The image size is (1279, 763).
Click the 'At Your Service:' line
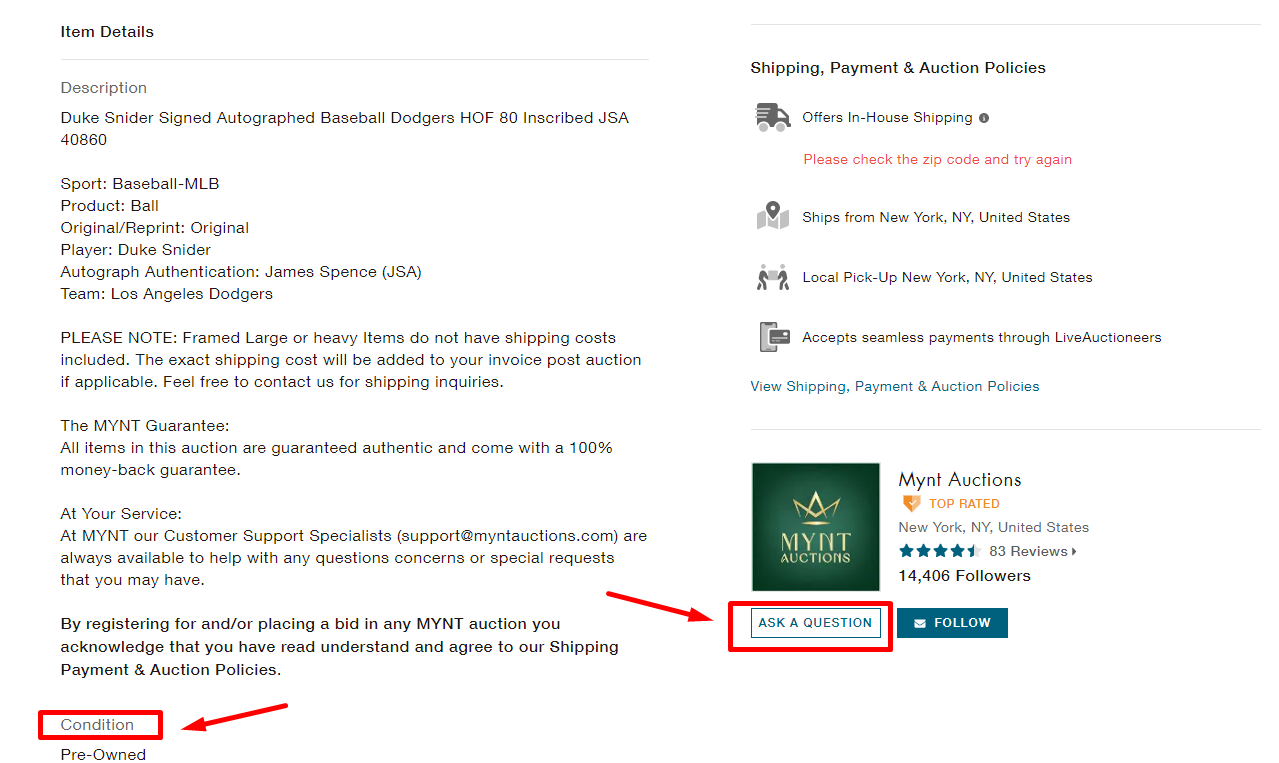coord(121,514)
